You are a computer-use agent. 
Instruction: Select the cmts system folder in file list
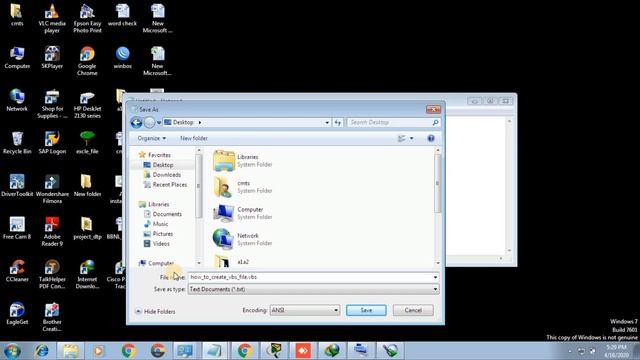243,187
